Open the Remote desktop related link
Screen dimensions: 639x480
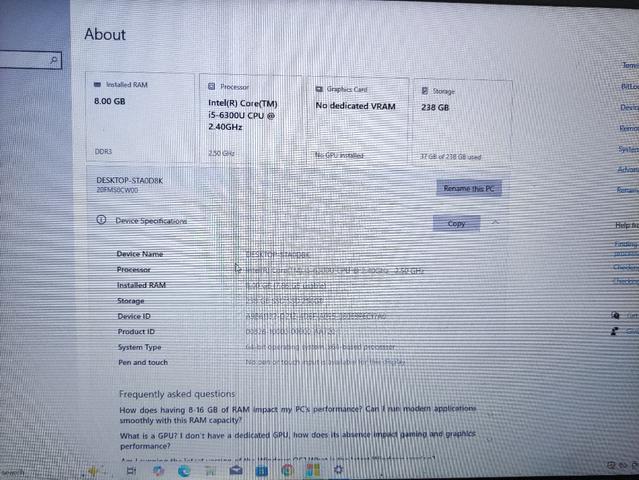click(629, 128)
